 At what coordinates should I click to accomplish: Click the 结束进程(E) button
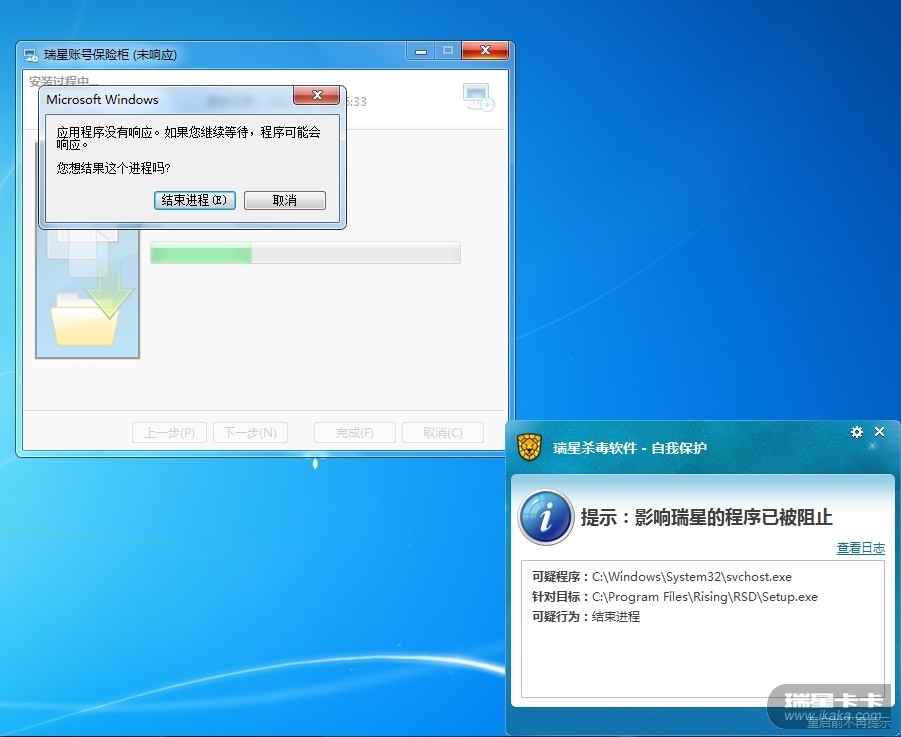pos(195,200)
